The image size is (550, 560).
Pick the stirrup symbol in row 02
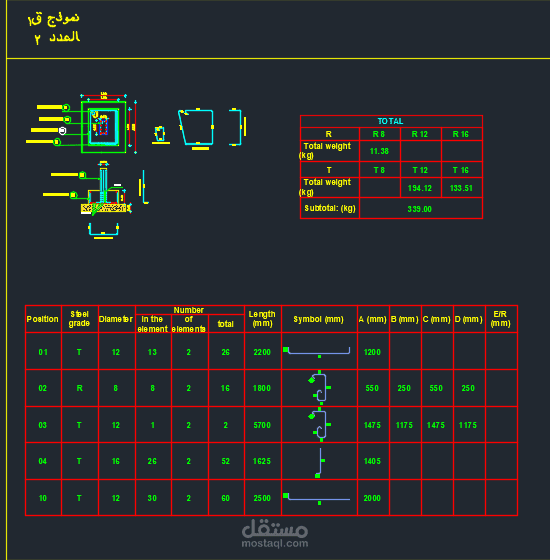[x=319, y=388]
